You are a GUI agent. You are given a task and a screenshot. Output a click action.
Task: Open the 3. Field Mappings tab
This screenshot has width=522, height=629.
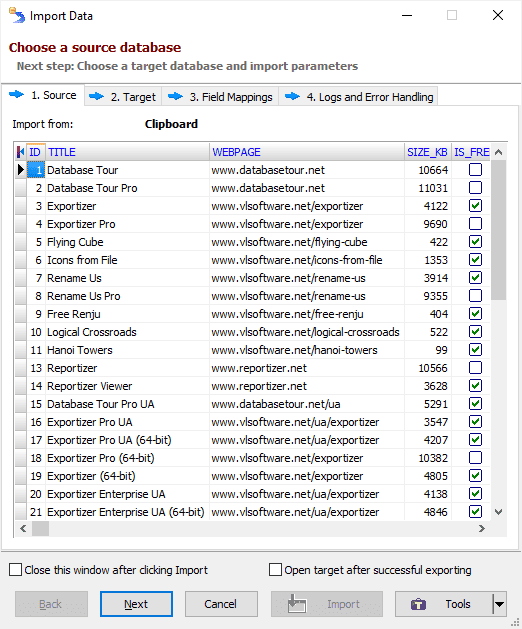click(x=220, y=97)
